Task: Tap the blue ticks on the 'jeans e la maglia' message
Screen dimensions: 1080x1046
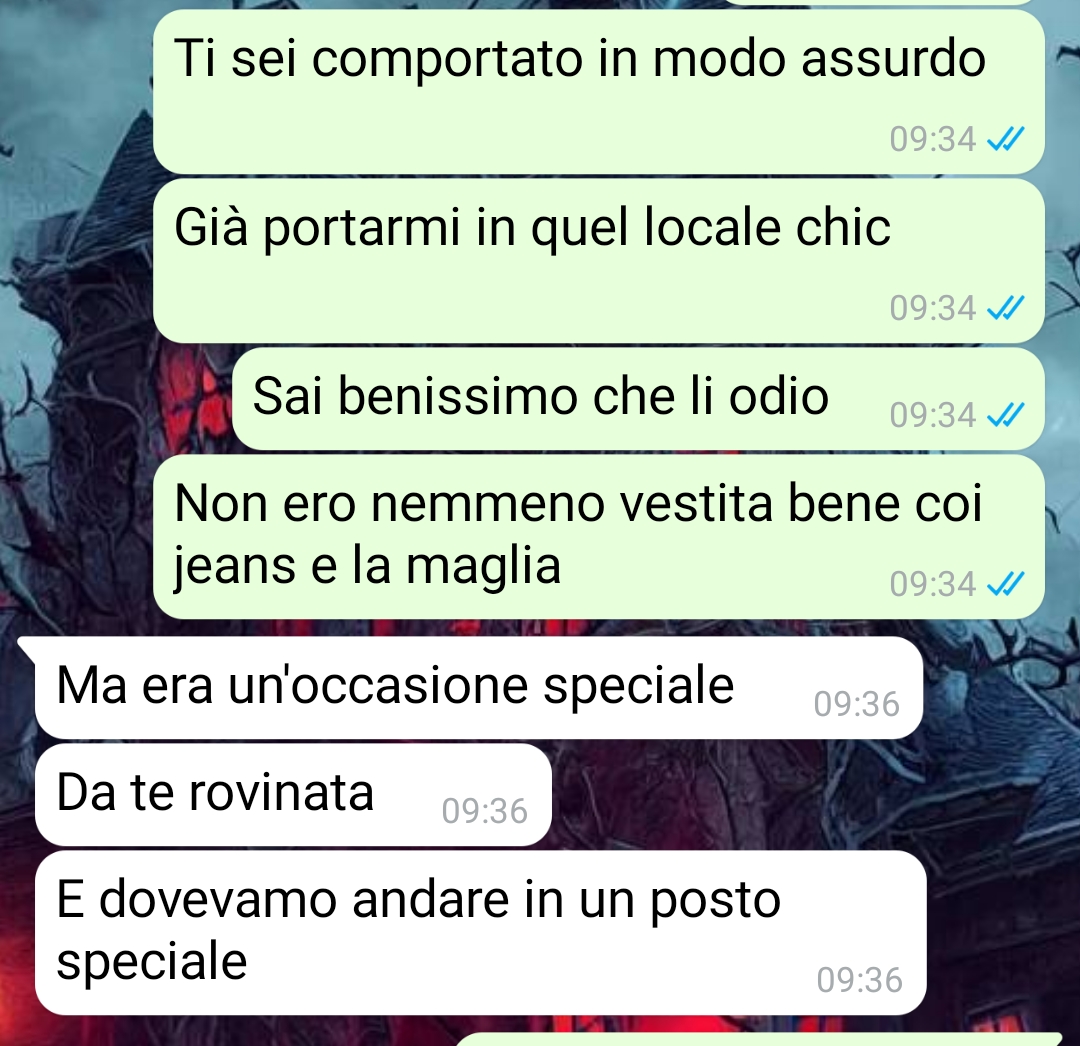Action: (x=1006, y=584)
